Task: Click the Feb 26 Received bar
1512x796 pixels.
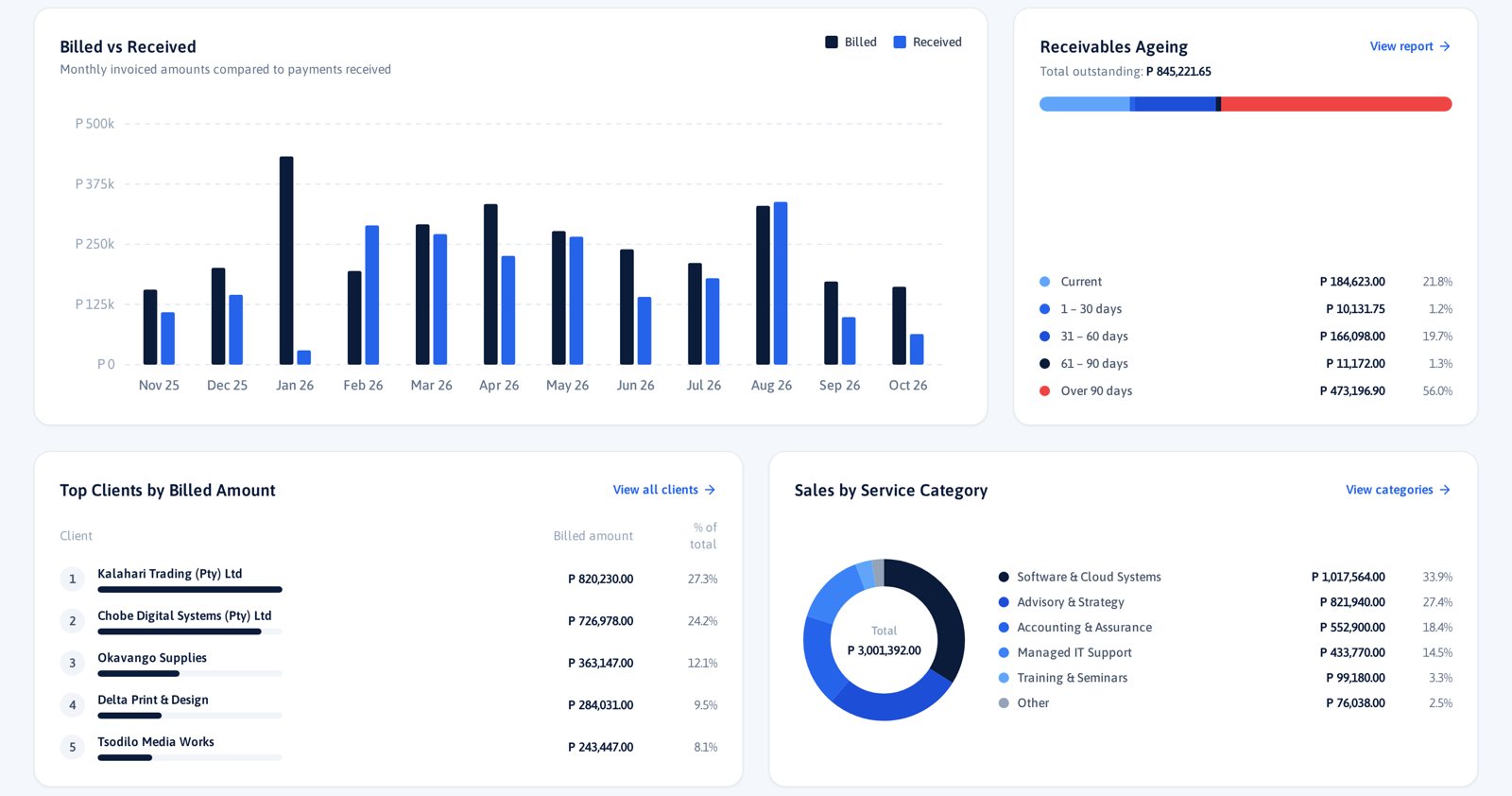Action: [x=372, y=295]
